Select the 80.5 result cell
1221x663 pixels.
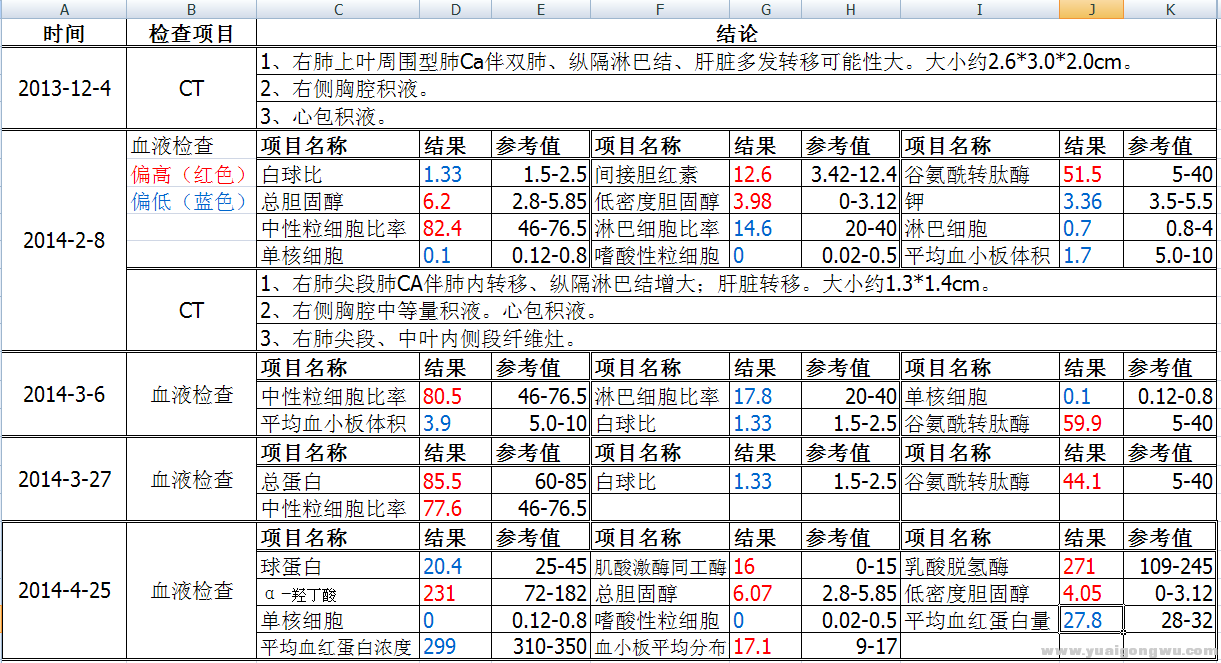point(456,395)
